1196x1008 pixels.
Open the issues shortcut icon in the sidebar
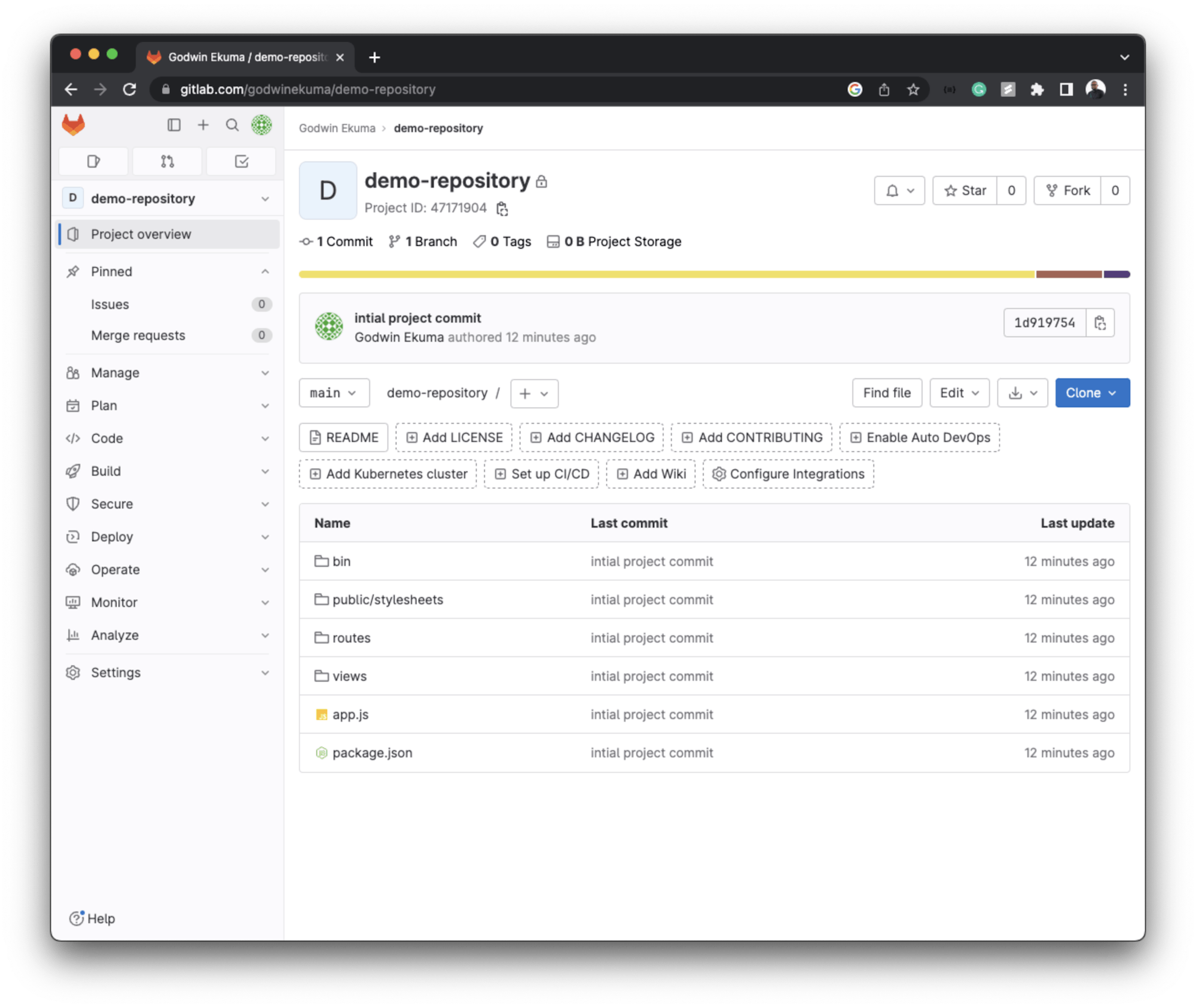(x=94, y=161)
